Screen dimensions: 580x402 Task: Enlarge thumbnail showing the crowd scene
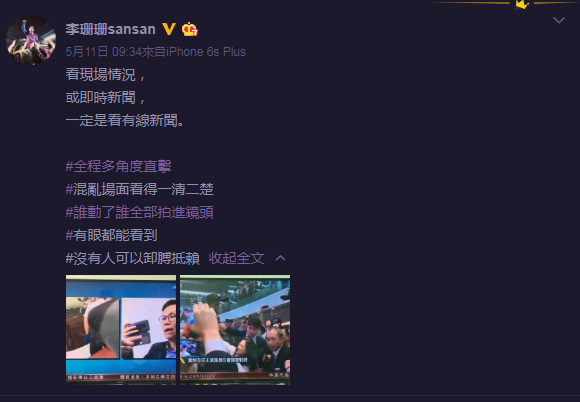235,330
